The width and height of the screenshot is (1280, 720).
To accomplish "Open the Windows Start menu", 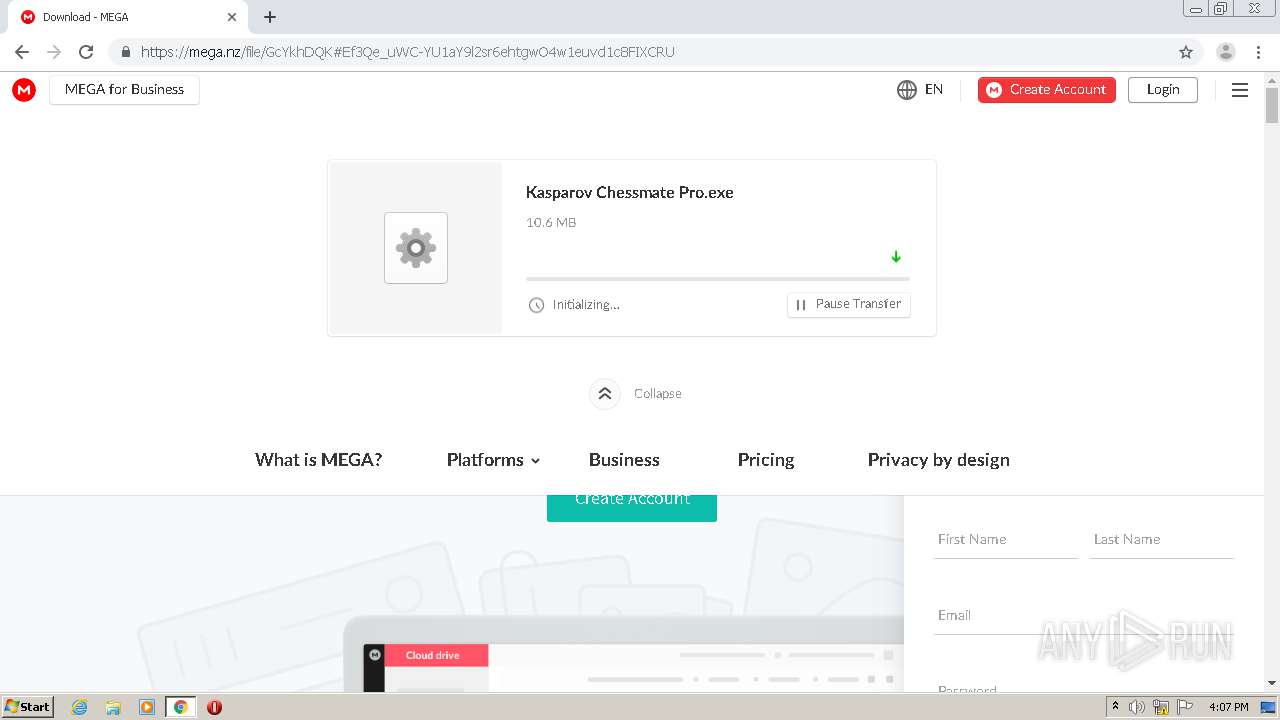I will pyautogui.click(x=27, y=707).
